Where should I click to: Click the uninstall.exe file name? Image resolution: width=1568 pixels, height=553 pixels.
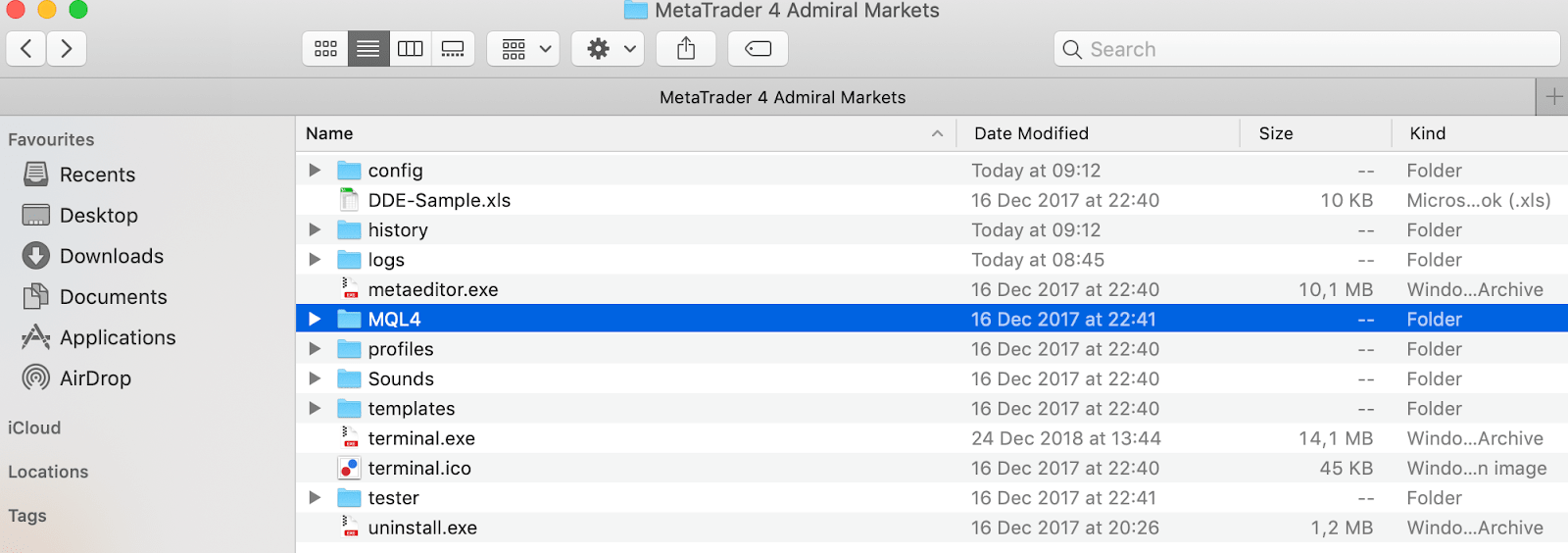coord(422,528)
